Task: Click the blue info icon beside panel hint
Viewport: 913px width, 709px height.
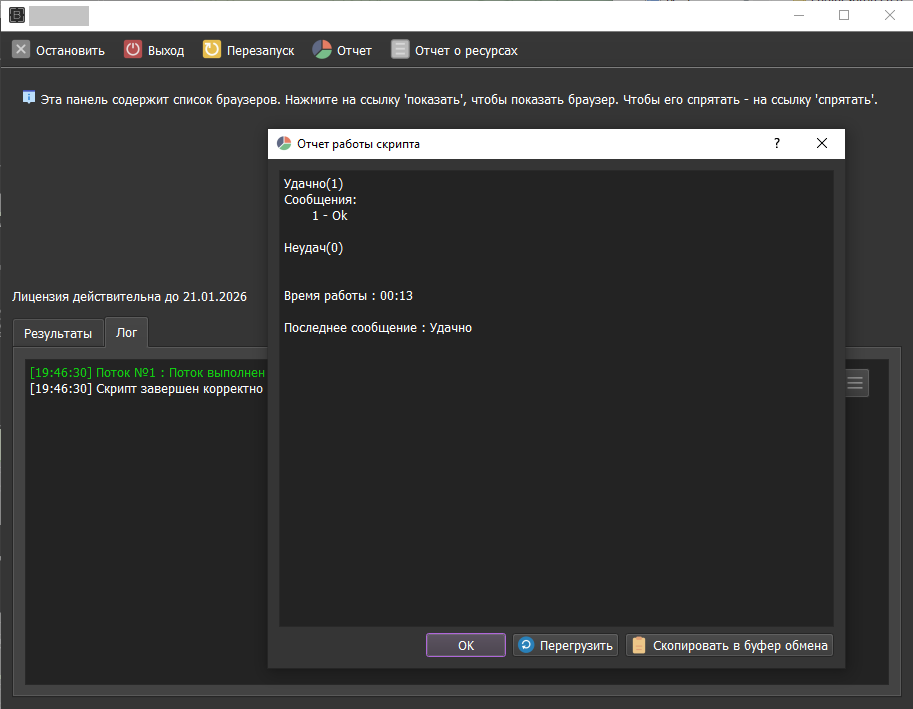Action: pyautogui.click(x=29, y=98)
